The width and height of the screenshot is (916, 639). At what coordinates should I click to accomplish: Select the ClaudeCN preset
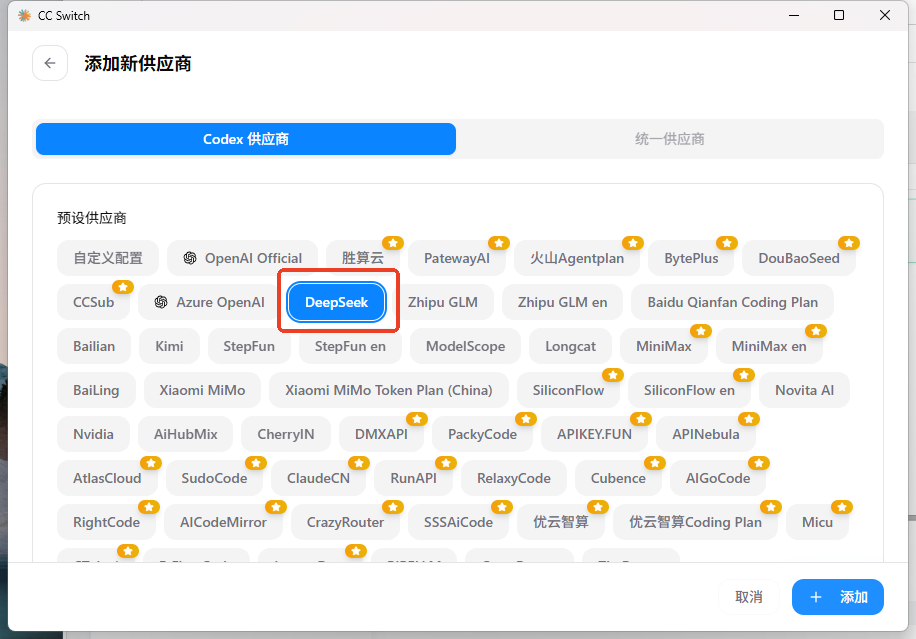click(318, 478)
